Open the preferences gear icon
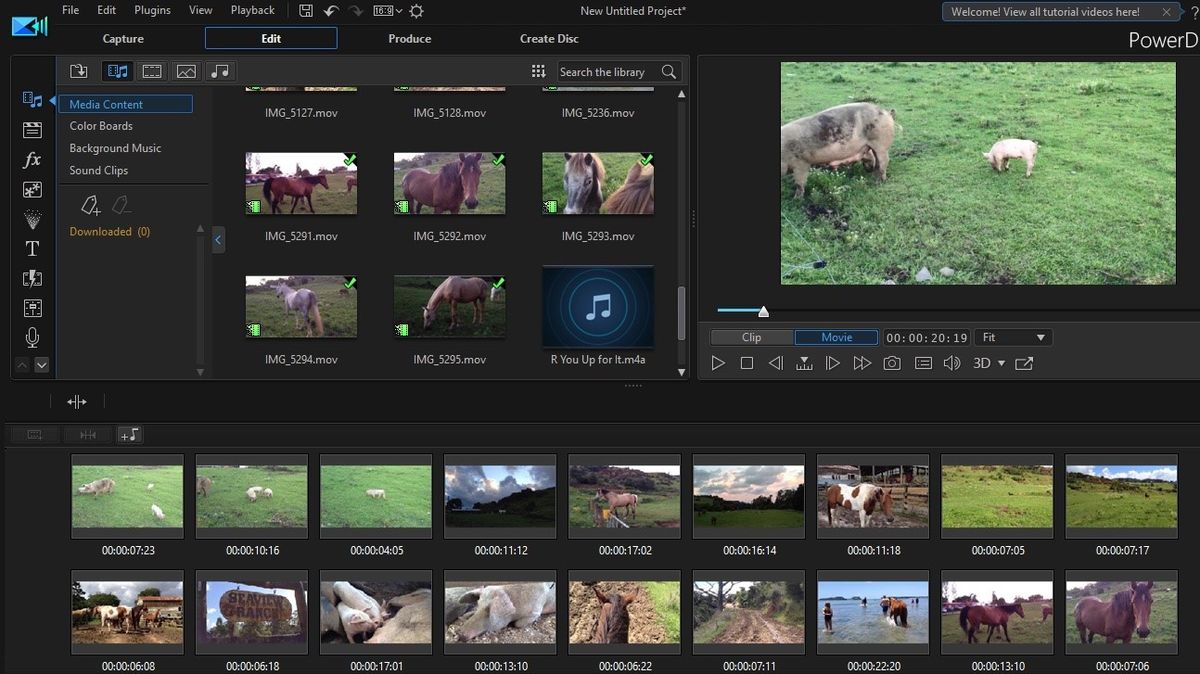This screenshot has width=1200, height=674. (x=416, y=11)
